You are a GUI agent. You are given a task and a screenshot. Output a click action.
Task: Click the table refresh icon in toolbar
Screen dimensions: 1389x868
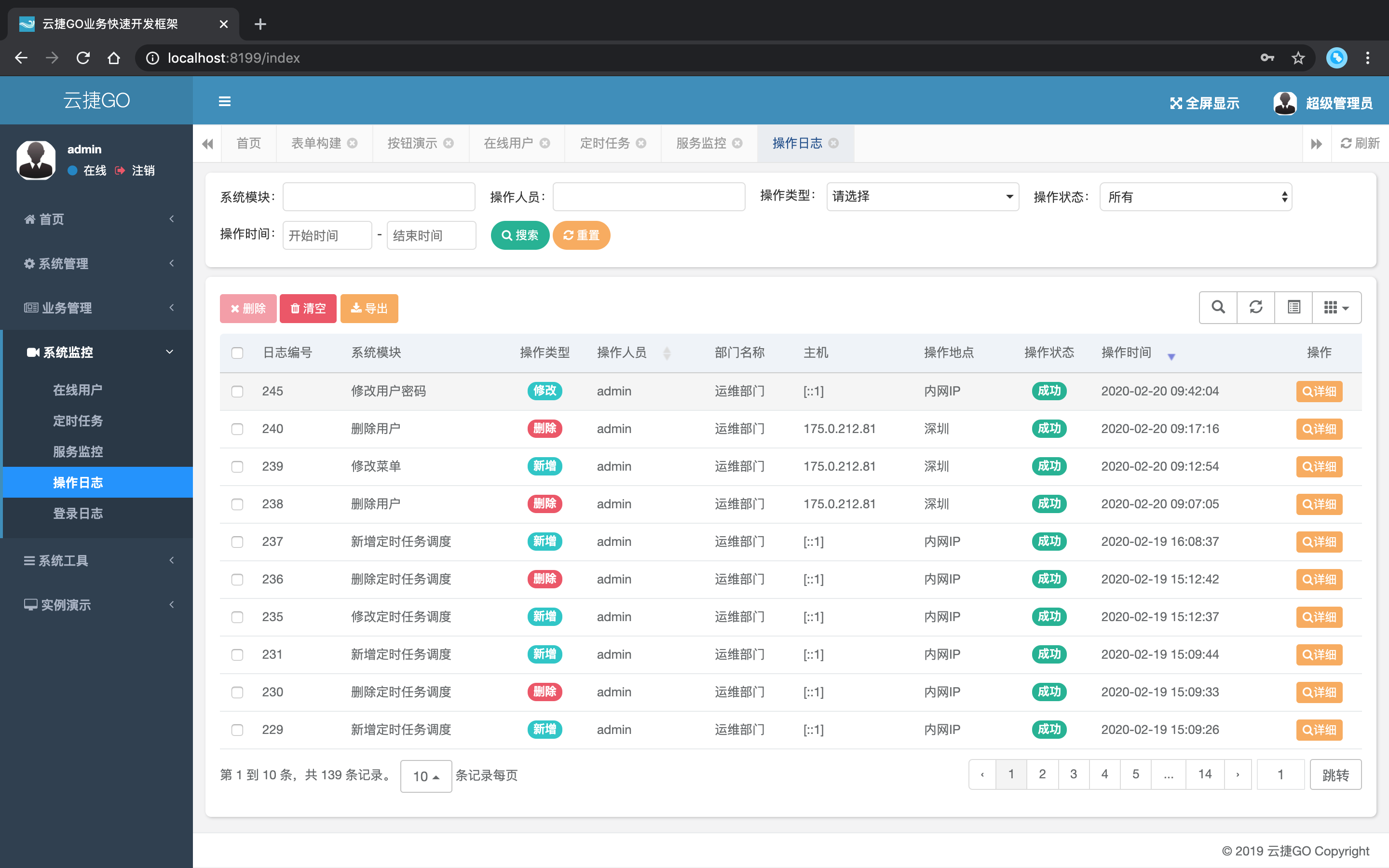(x=1256, y=307)
